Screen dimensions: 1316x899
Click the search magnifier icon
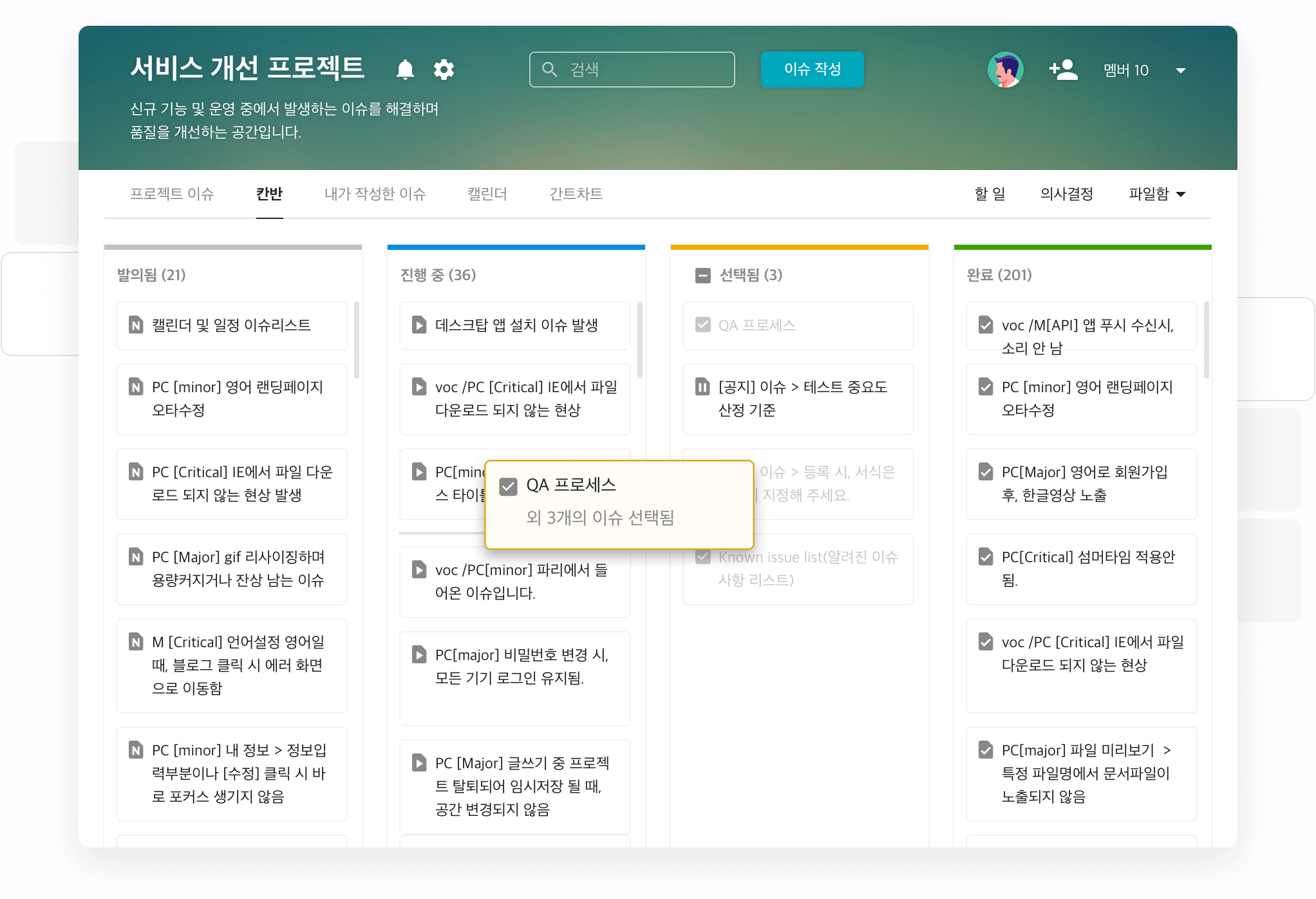pyautogui.click(x=549, y=70)
